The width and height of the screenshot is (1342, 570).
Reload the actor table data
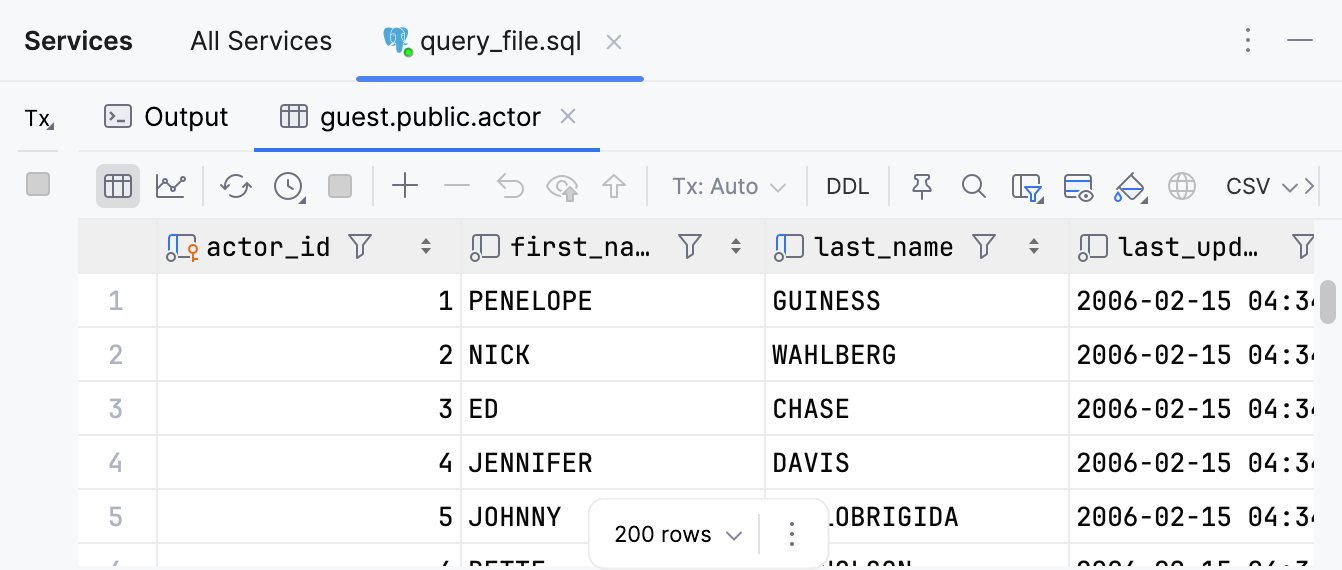pos(236,186)
